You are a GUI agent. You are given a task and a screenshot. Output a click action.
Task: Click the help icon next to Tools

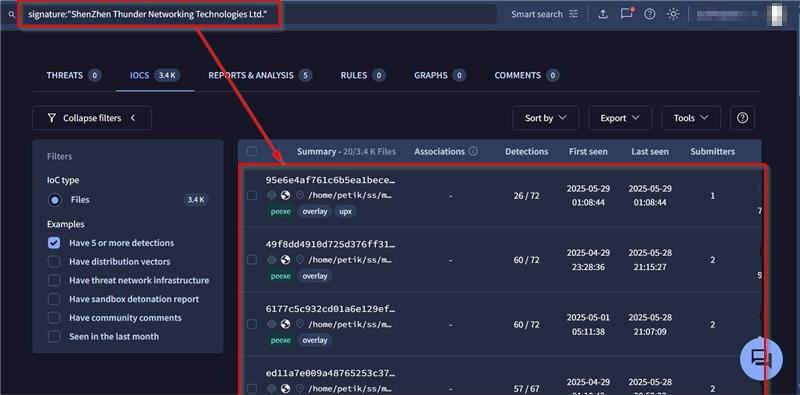click(742, 118)
